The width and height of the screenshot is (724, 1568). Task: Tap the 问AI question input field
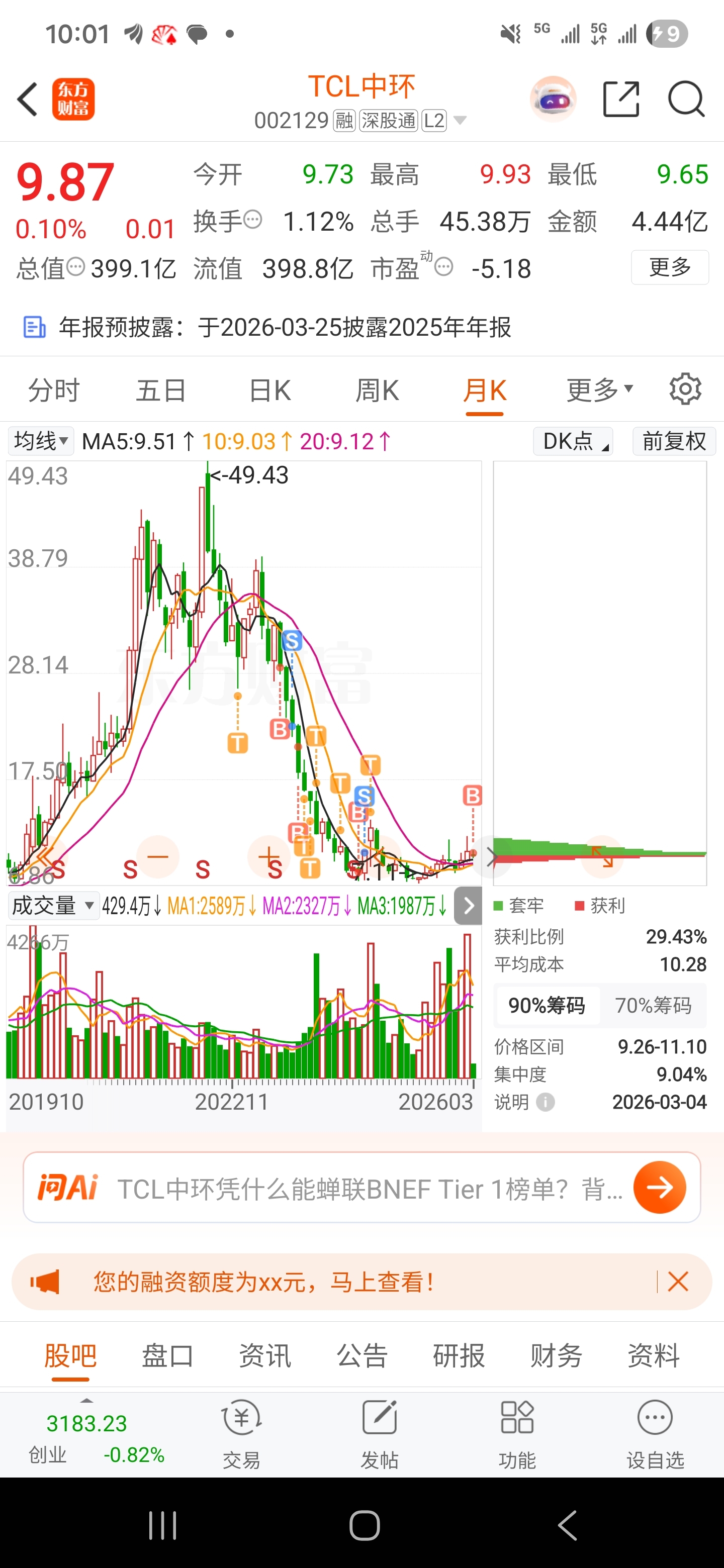coord(361,1187)
